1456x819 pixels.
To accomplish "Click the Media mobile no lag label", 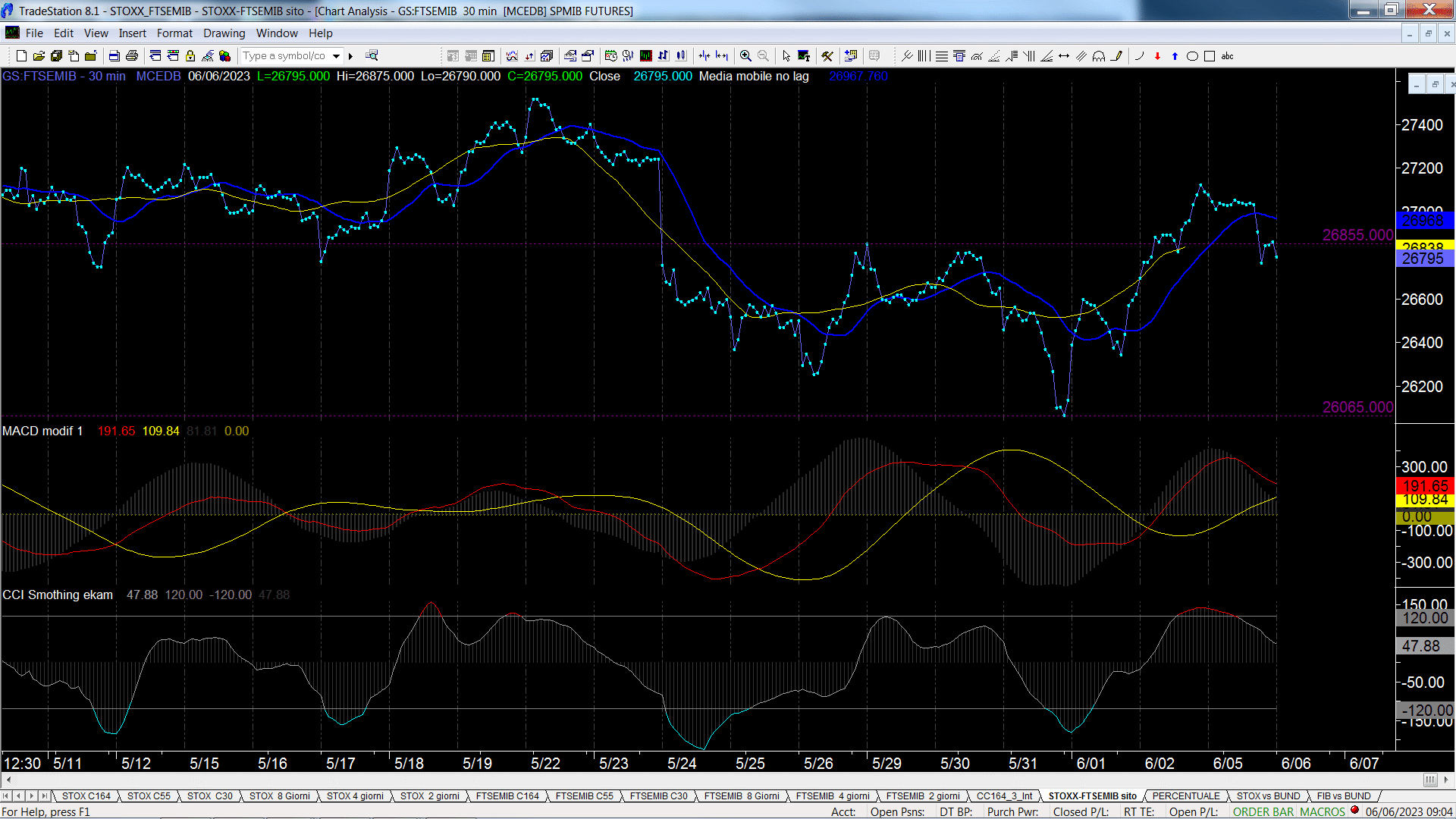I will [x=754, y=76].
